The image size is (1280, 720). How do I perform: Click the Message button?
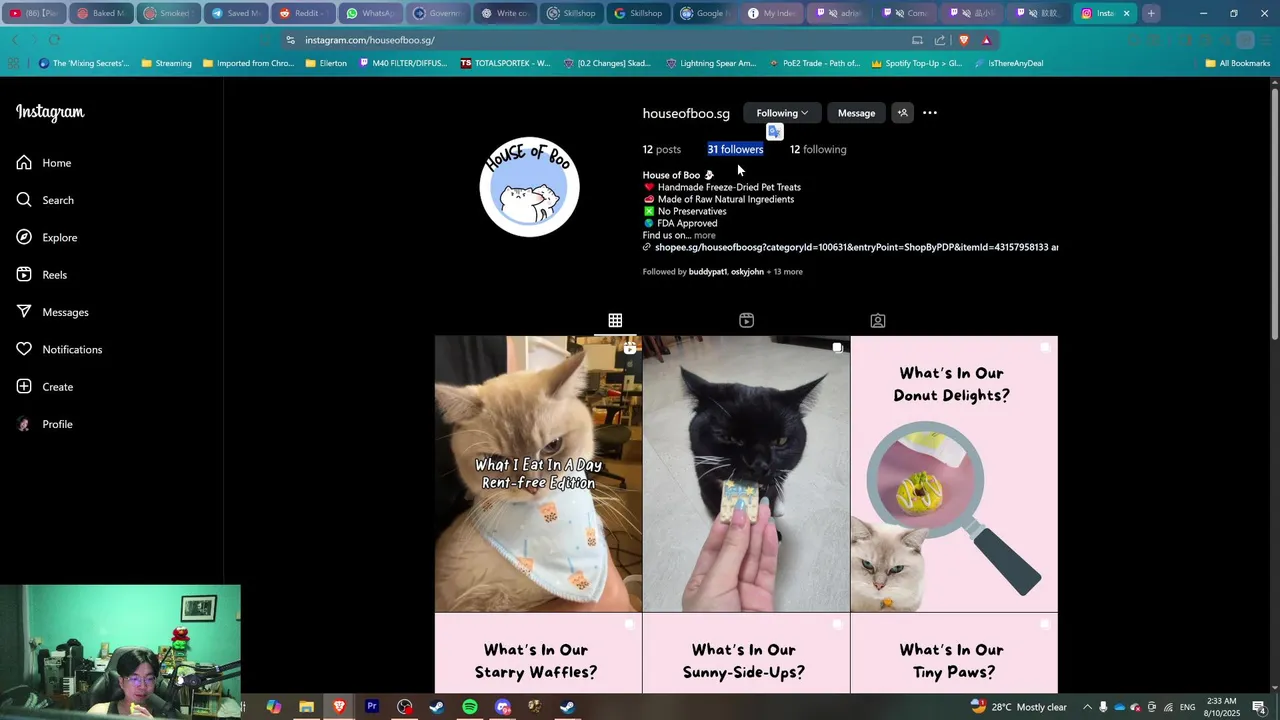(856, 113)
